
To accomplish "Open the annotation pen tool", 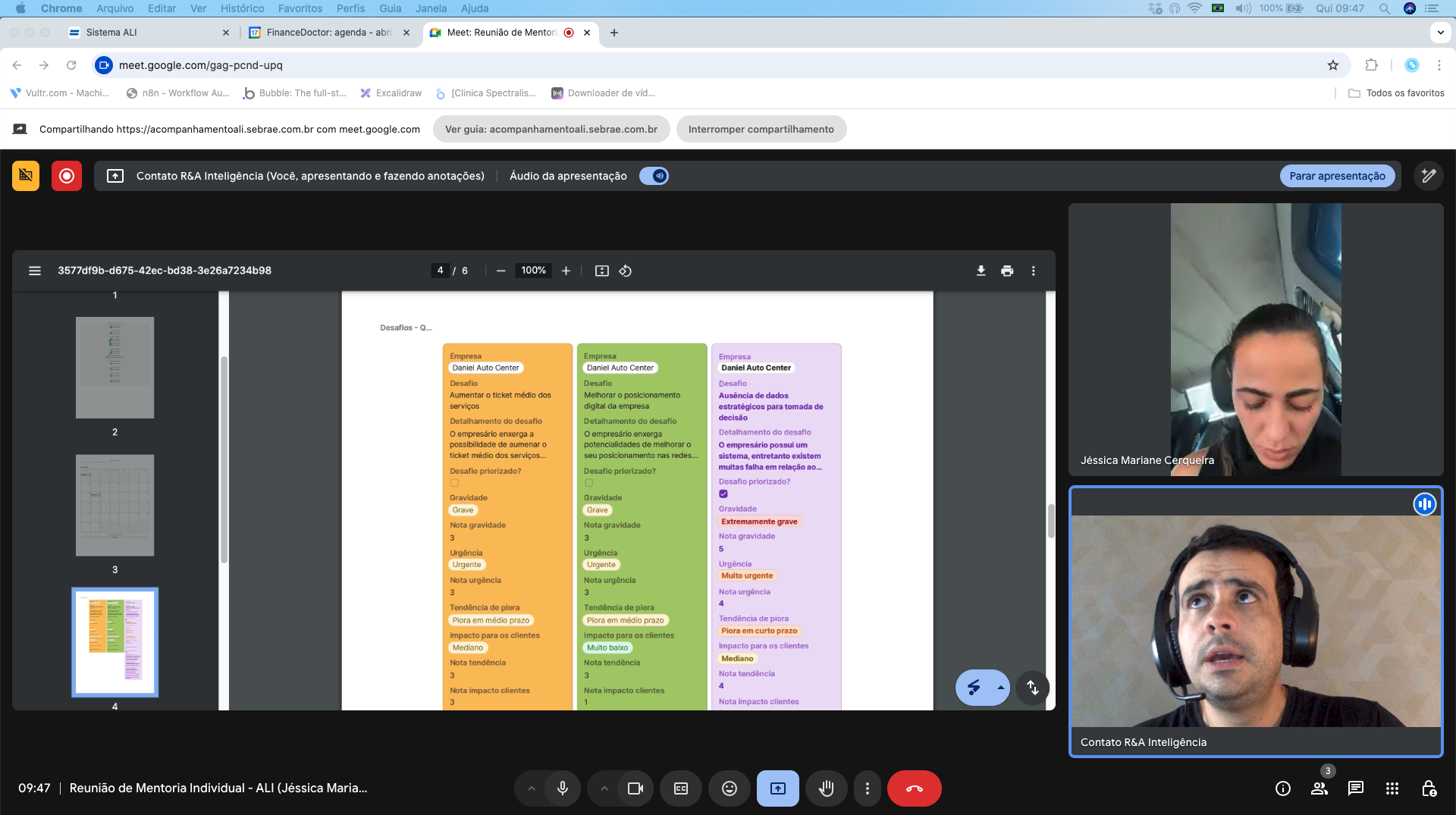I will point(1429,176).
